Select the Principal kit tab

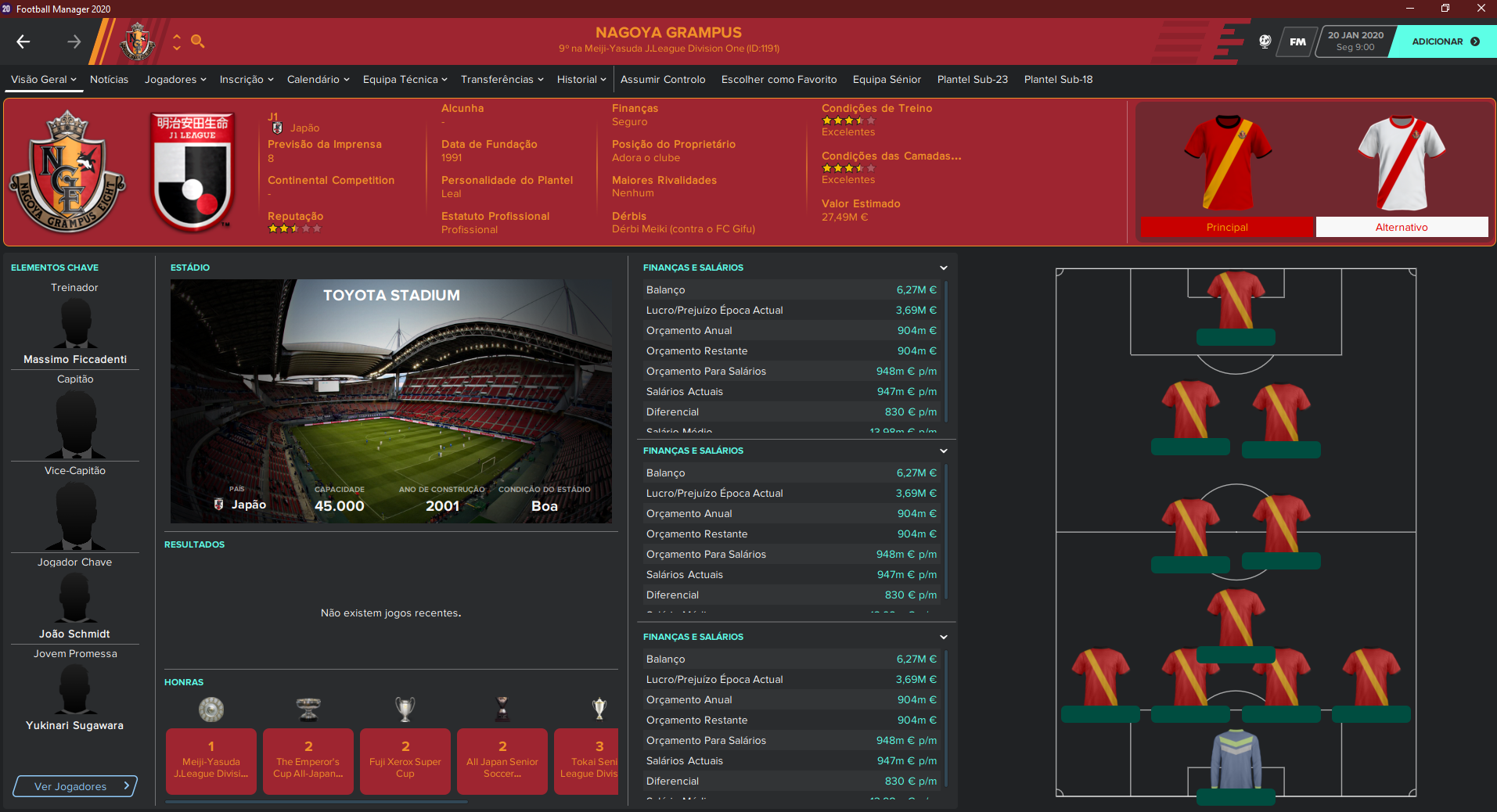1226,227
